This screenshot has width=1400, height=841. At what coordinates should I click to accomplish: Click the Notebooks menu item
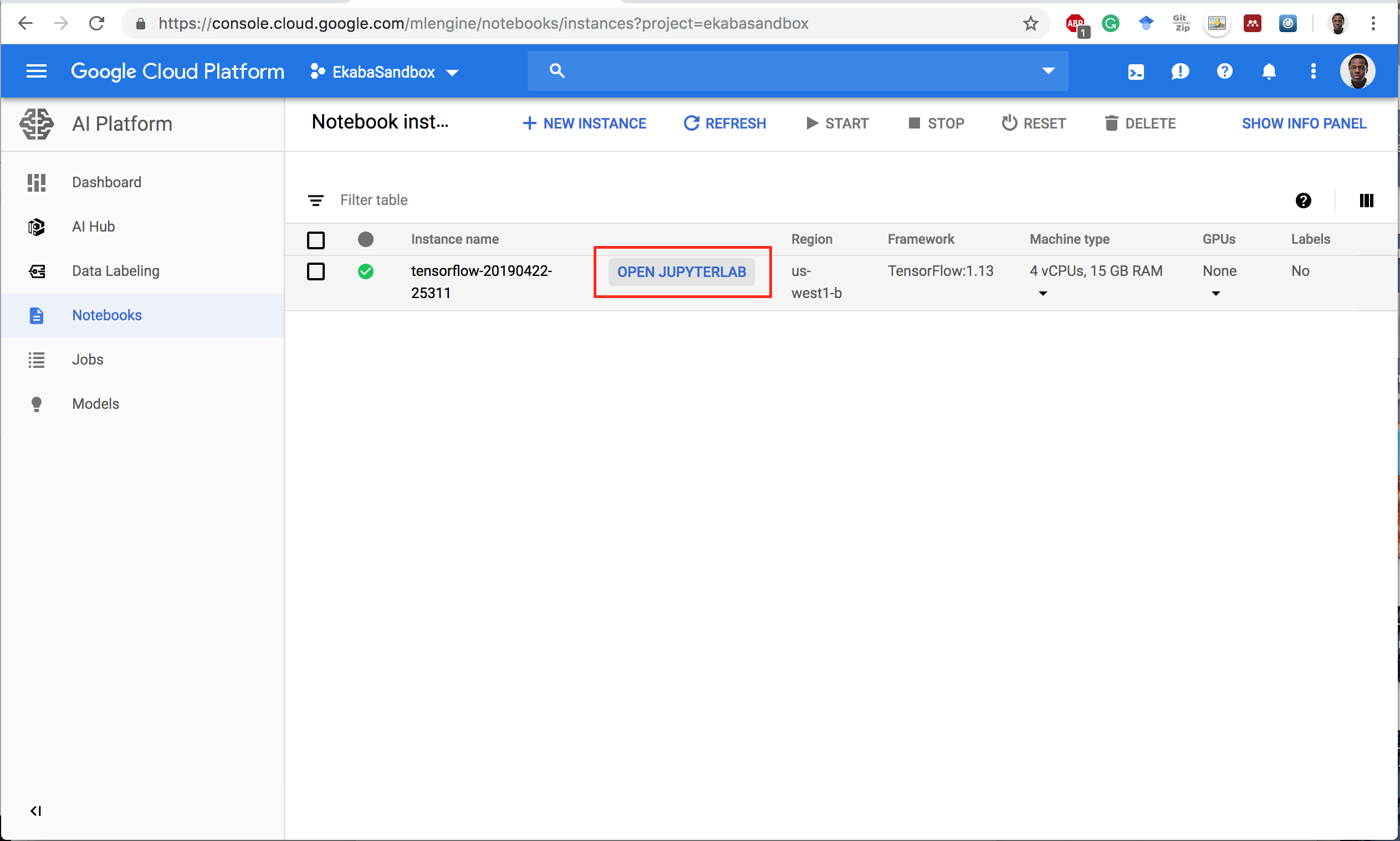107,315
